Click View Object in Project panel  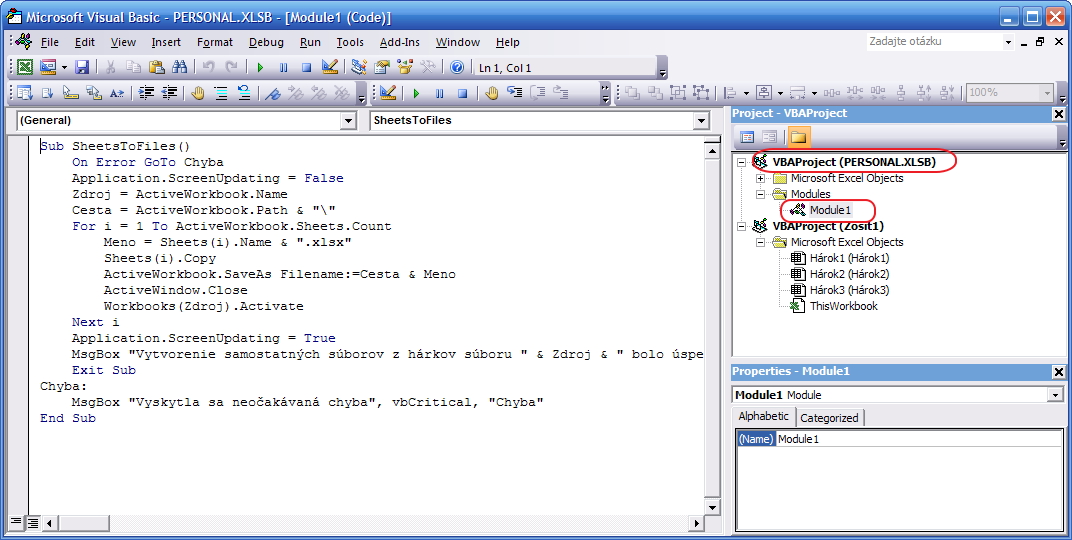pos(769,137)
